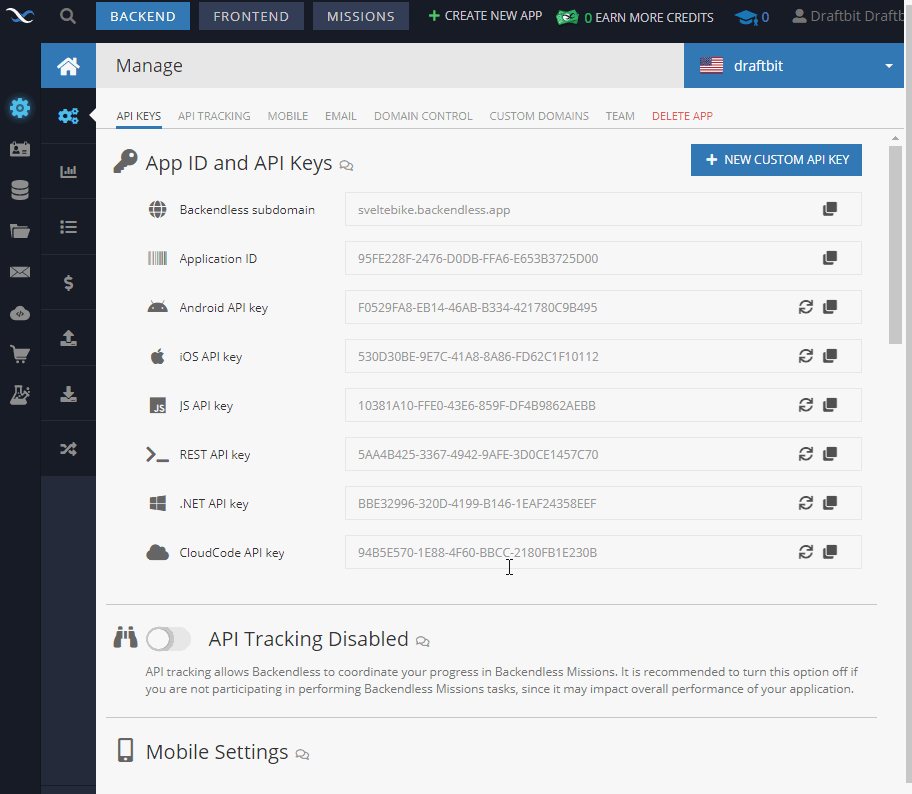This screenshot has height=794, width=912.
Task: Open the graduation cap missions counter
Action: (752, 17)
